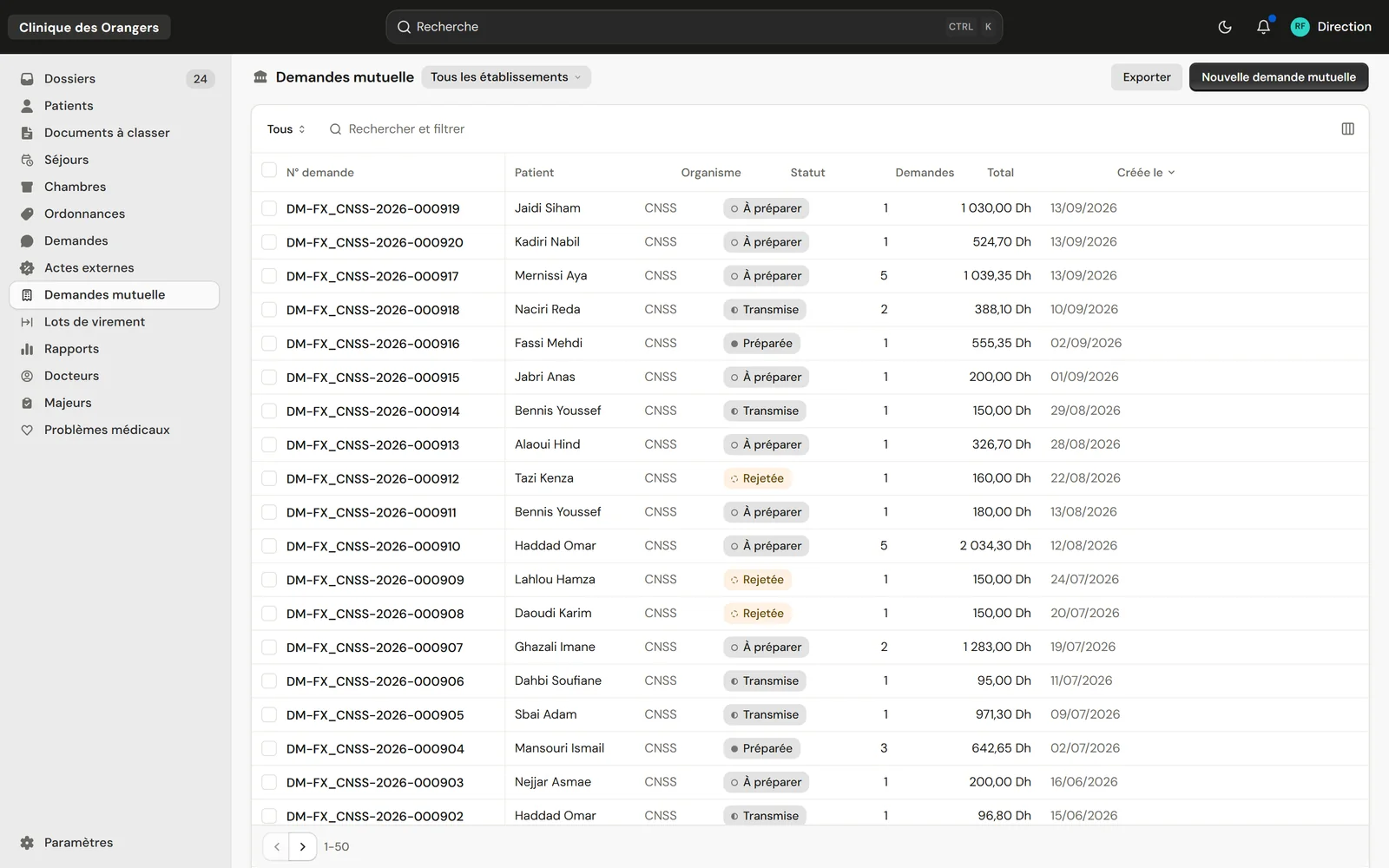Image resolution: width=1389 pixels, height=868 pixels.
Task: Go to next page arrow
Action: tap(302, 846)
